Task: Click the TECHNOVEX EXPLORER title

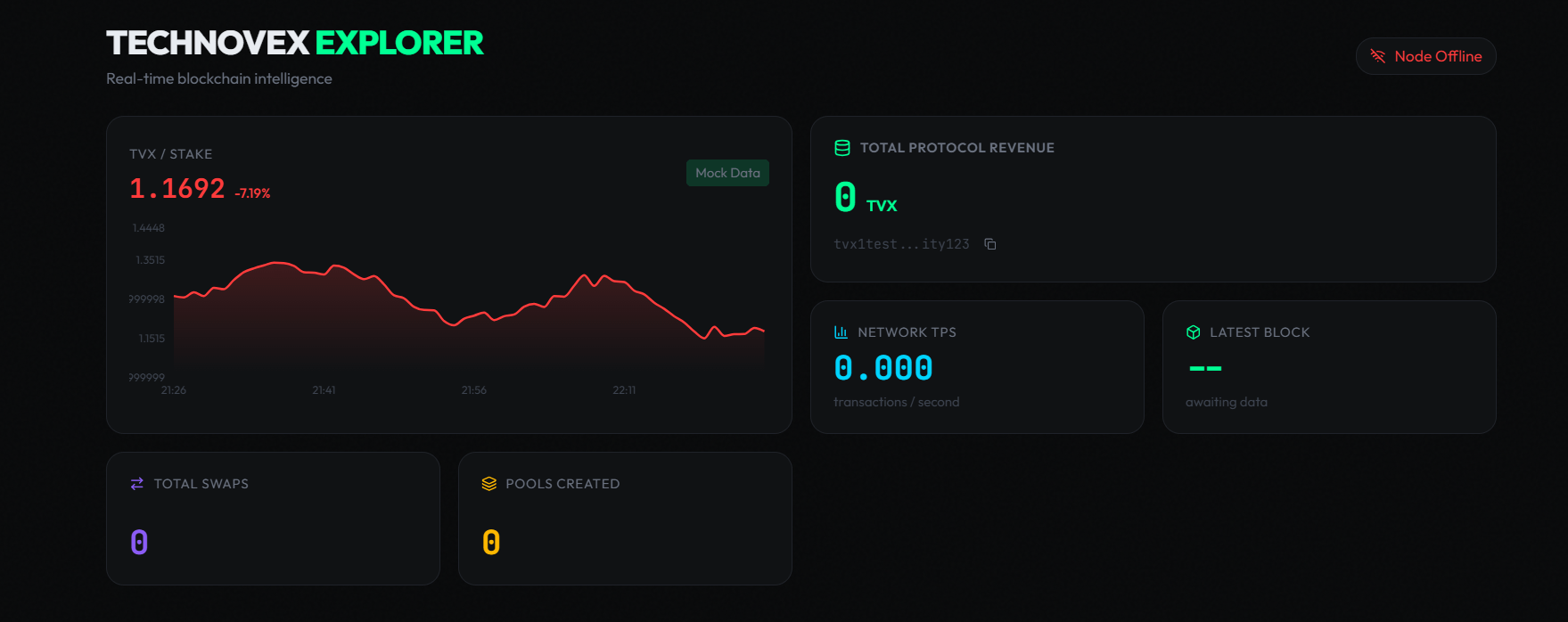Action: 295,43
